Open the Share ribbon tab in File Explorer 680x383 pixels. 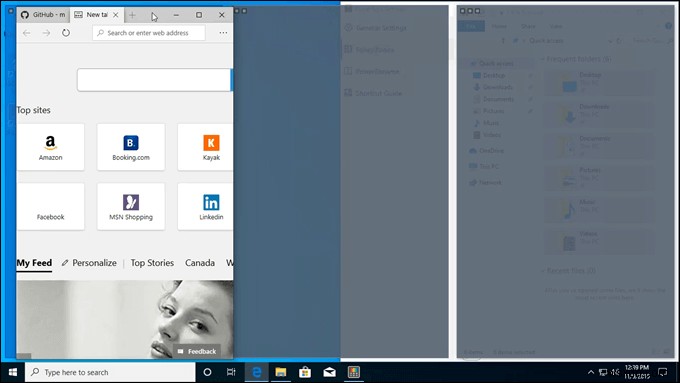[x=528, y=26]
